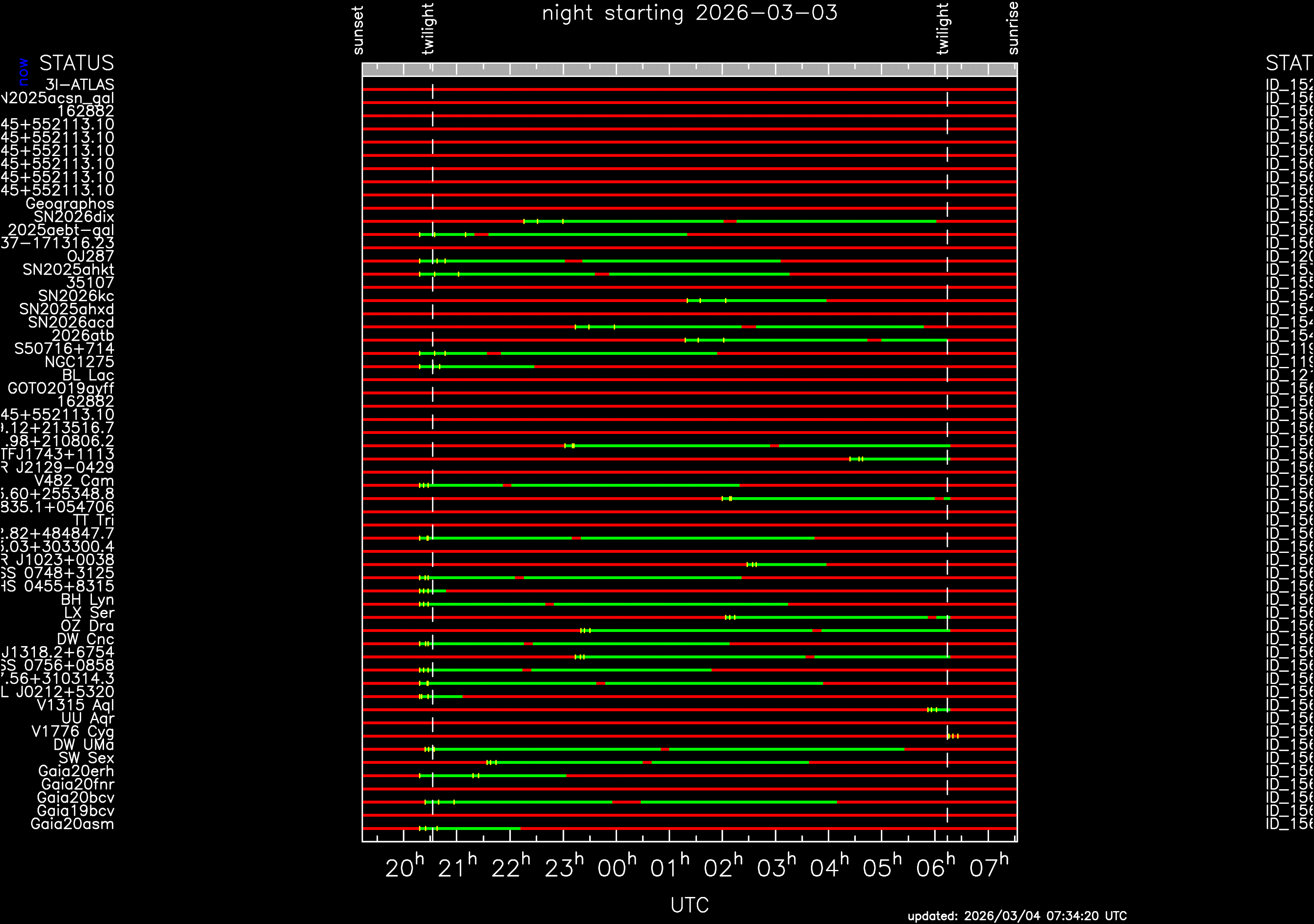Select the 3I-ATLAS target label
Image resolution: width=1314 pixels, height=924 pixels.
[79, 85]
